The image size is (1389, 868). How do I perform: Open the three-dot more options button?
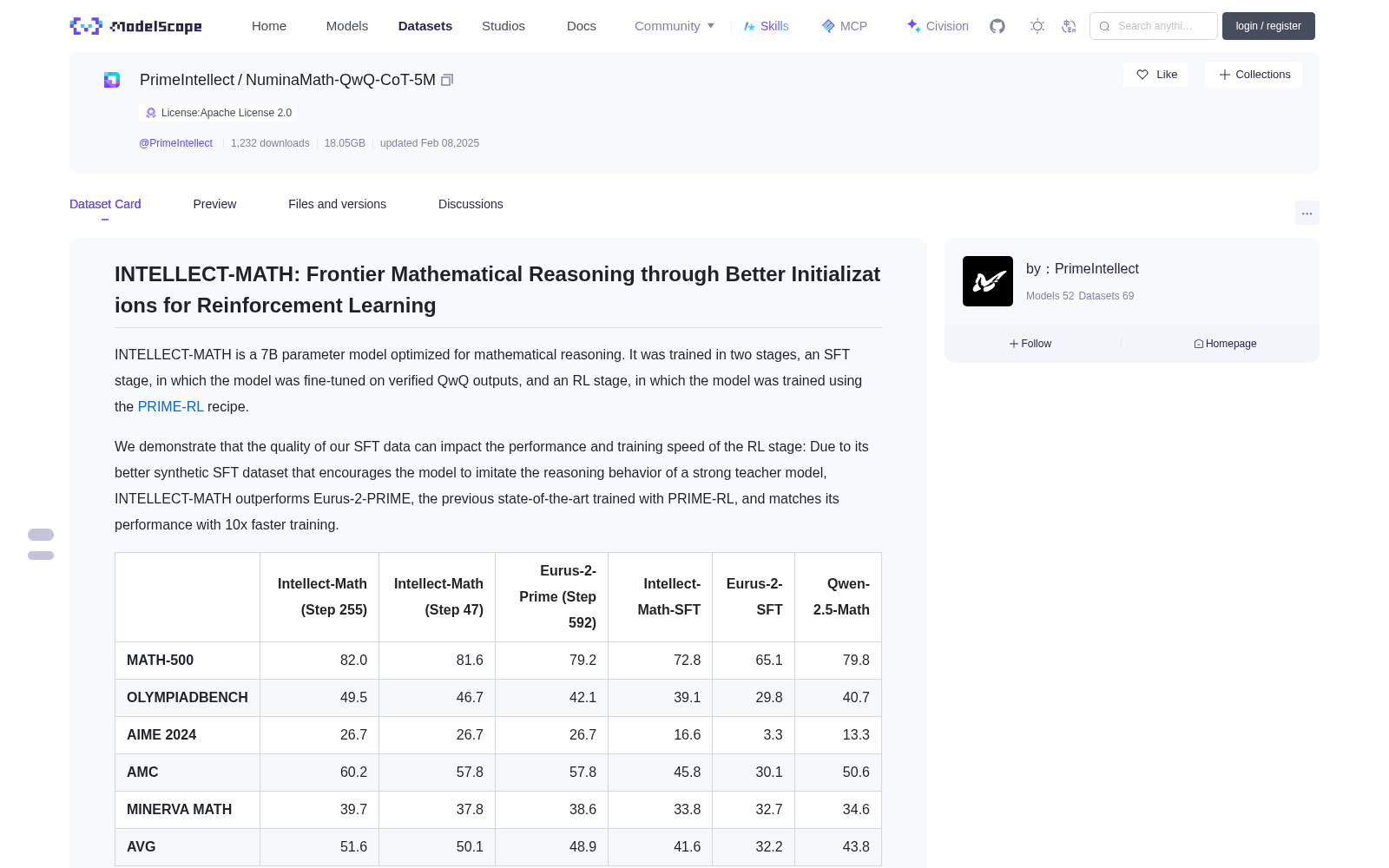1307,213
